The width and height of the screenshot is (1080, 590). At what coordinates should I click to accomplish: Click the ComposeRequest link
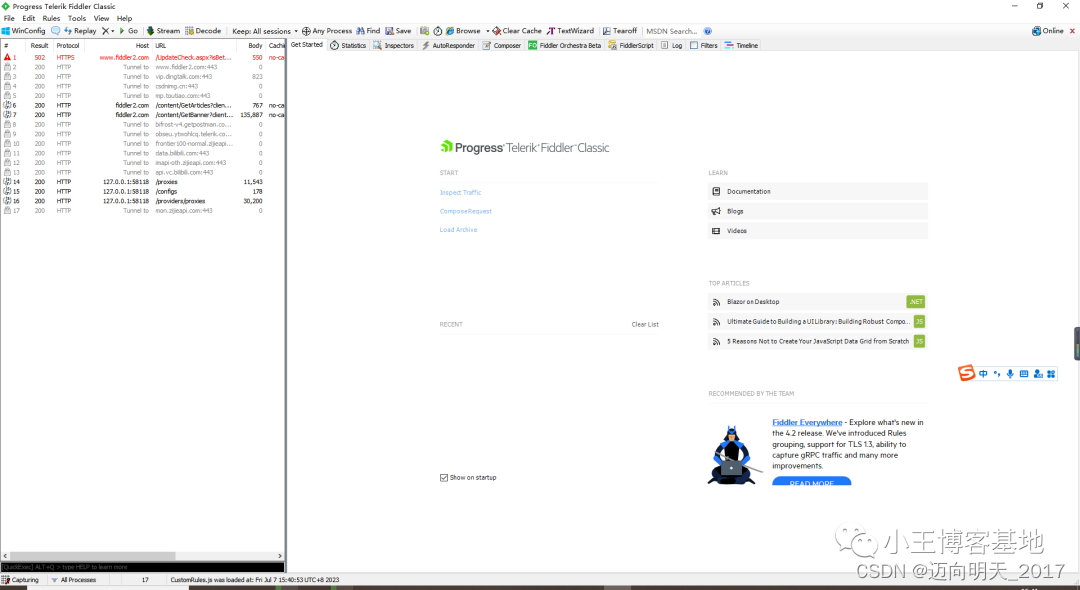point(466,211)
